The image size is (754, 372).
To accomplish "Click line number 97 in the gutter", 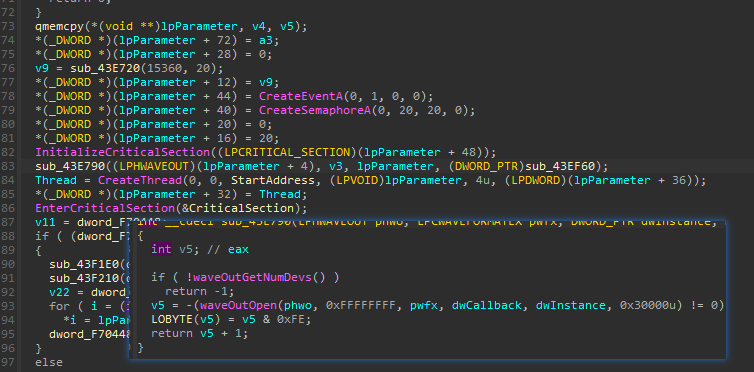I will pos(9,361).
